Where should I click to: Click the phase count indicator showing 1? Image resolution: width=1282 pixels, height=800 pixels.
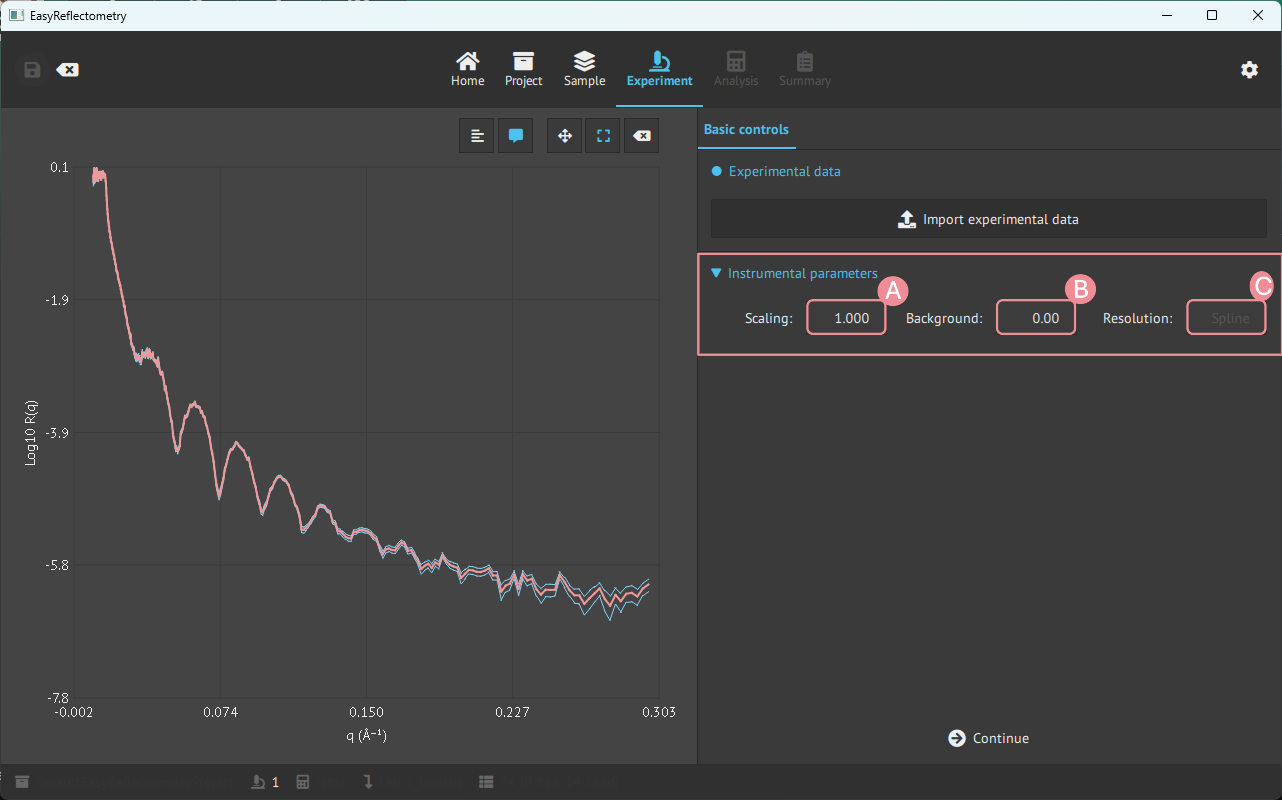pyautogui.click(x=265, y=781)
